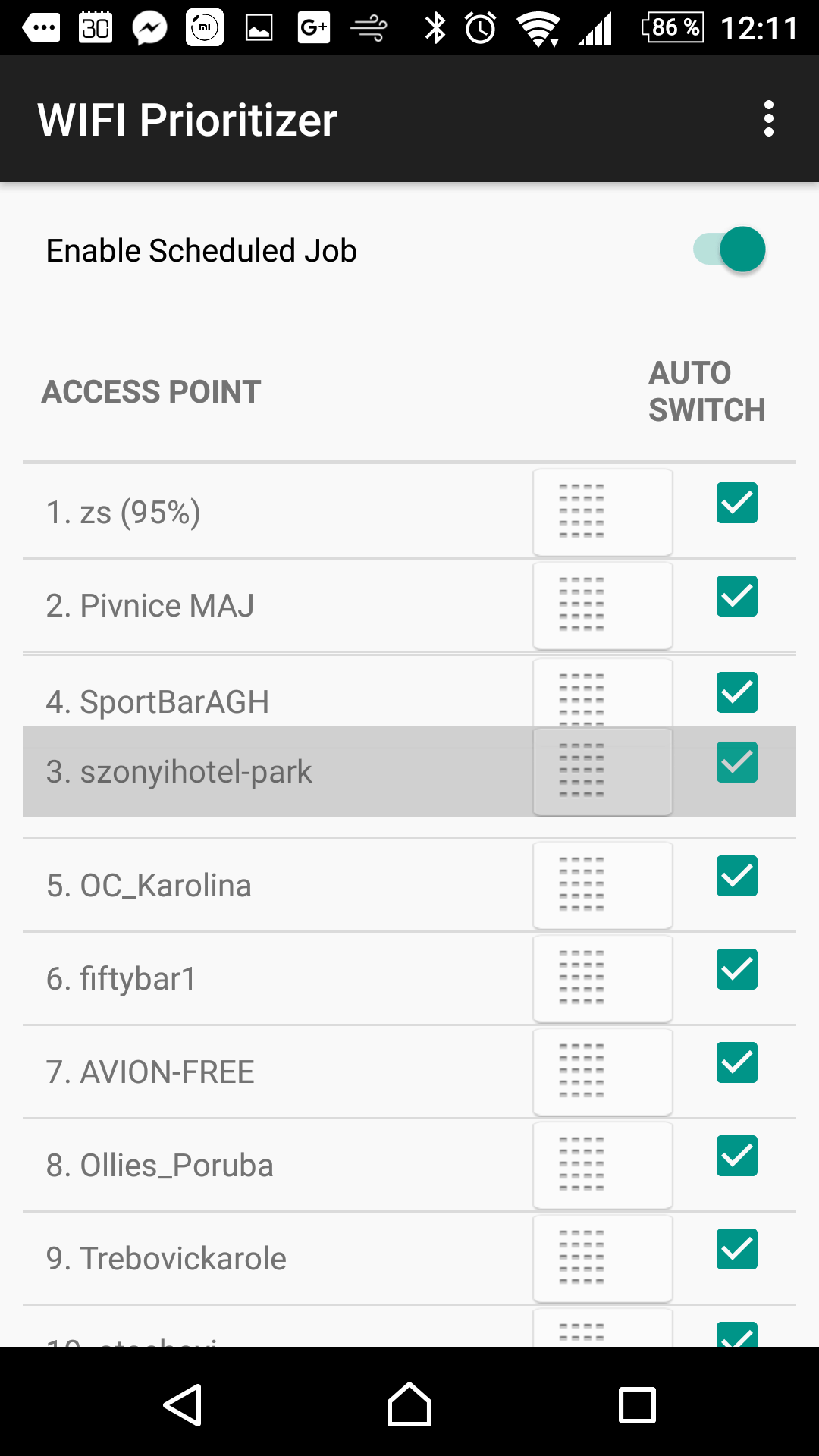Tap the drag handle for Trebovickarole

pos(603,1258)
